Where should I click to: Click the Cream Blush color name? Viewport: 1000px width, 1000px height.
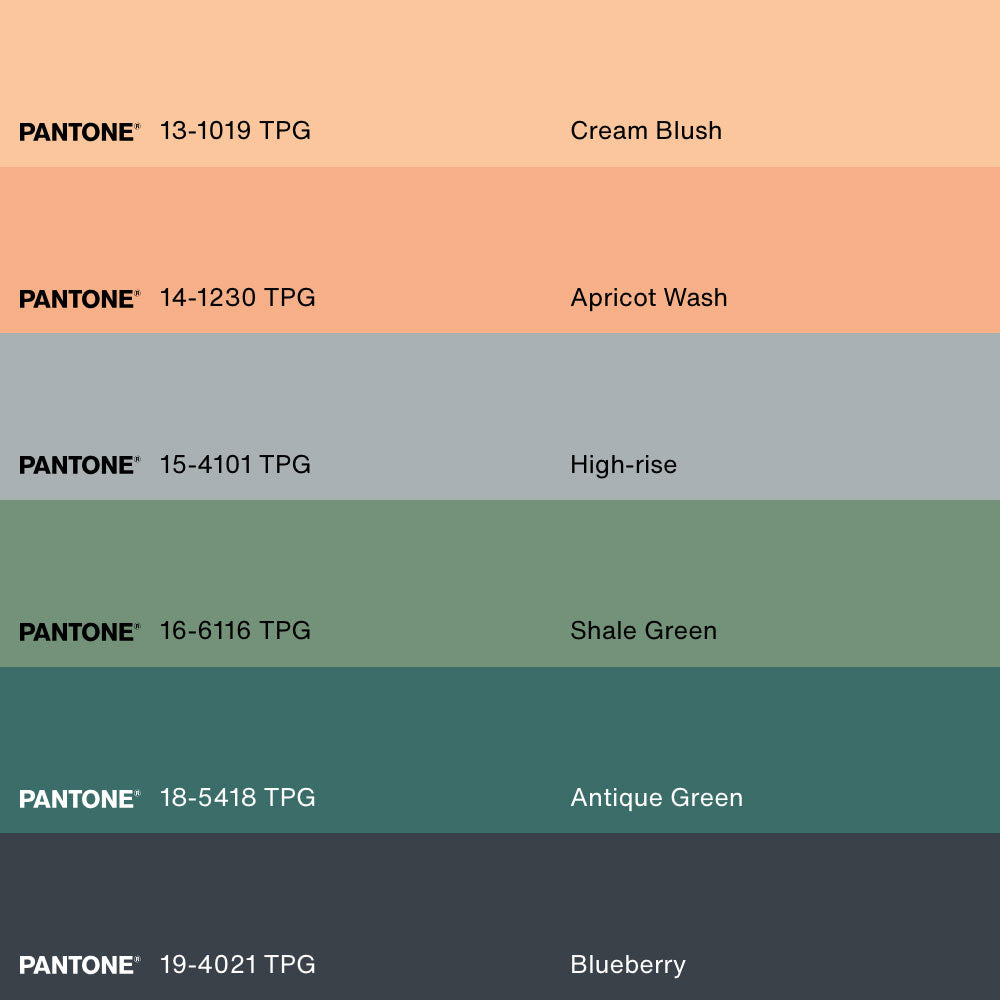(x=645, y=131)
